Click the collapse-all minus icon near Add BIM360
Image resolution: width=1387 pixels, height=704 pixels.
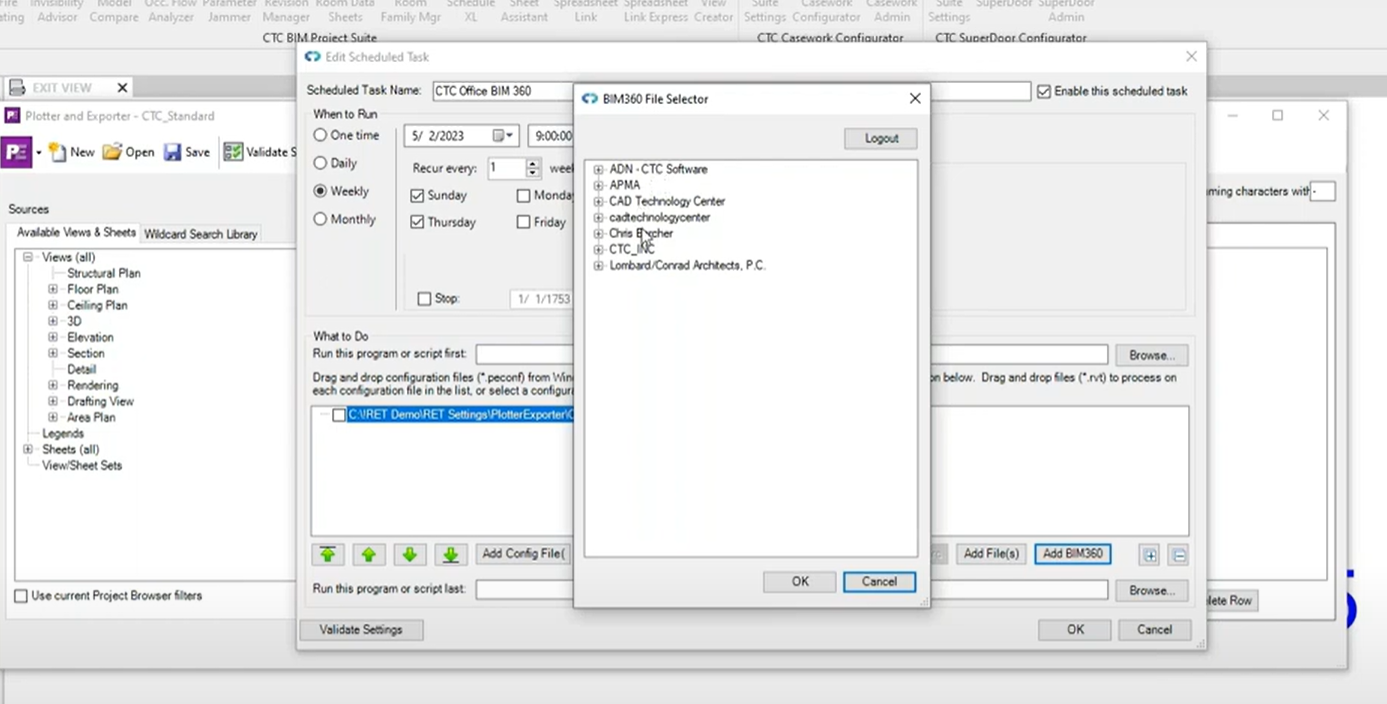coord(1179,555)
